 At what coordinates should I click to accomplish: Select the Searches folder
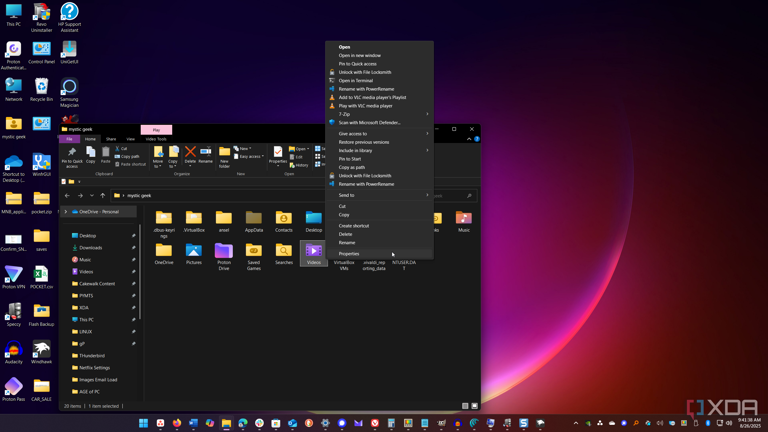click(x=284, y=254)
